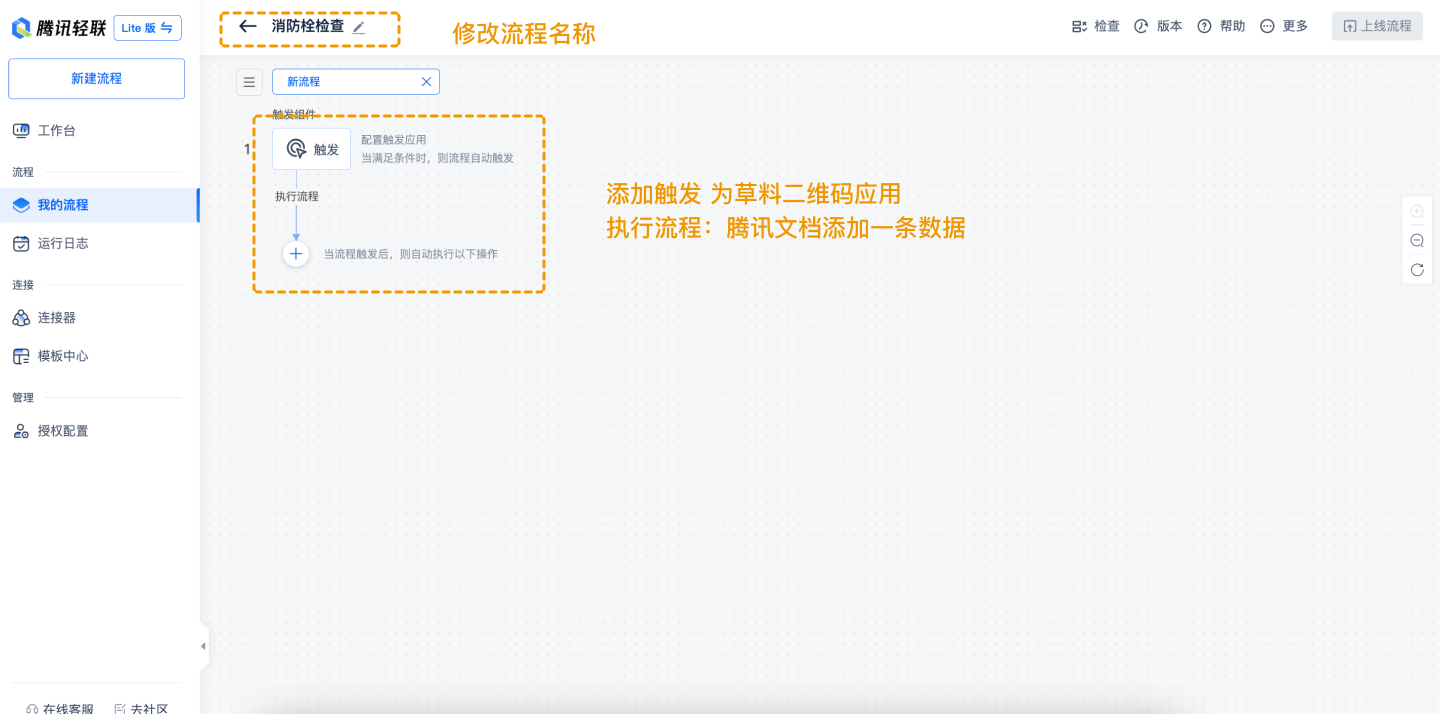
Task: Click the pencil edit icon next to 消防栓检查
Action: (x=359, y=27)
